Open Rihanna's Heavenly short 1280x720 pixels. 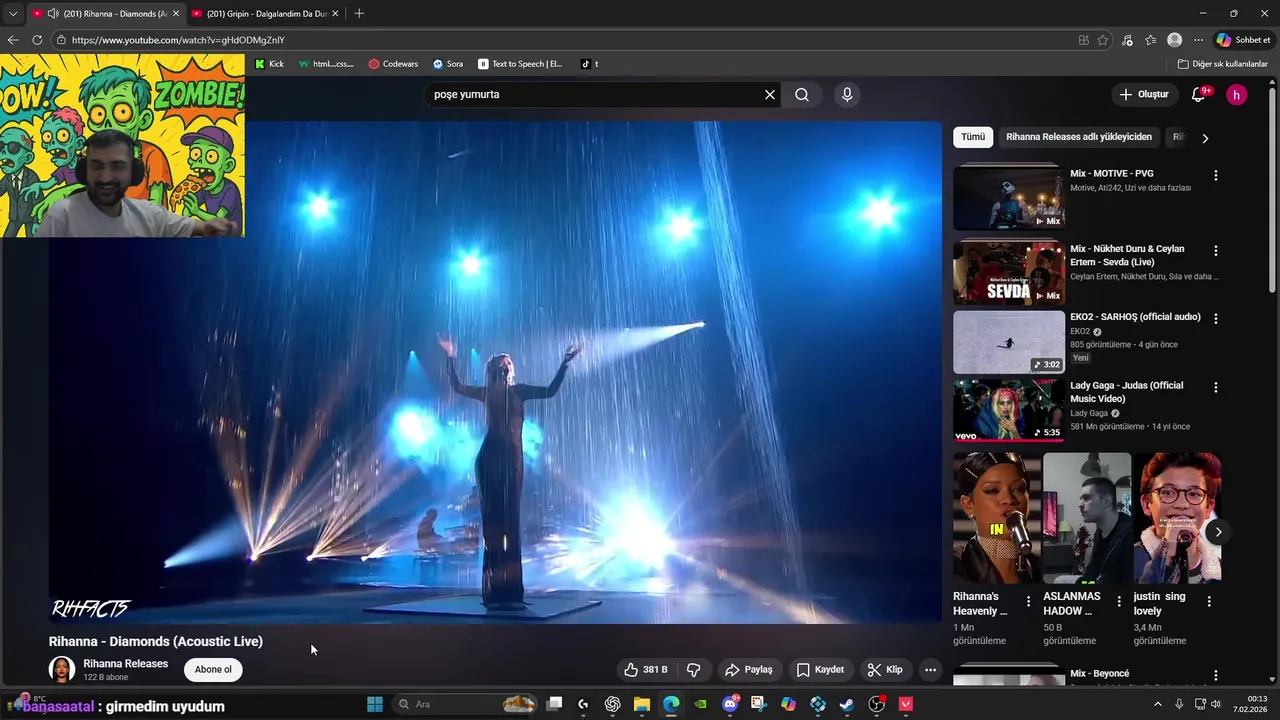[x=996, y=518]
